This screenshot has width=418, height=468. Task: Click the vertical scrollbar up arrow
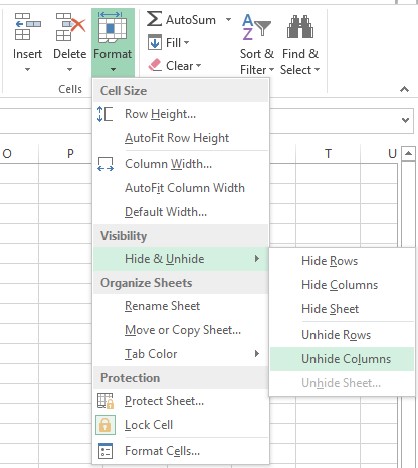point(408,154)
